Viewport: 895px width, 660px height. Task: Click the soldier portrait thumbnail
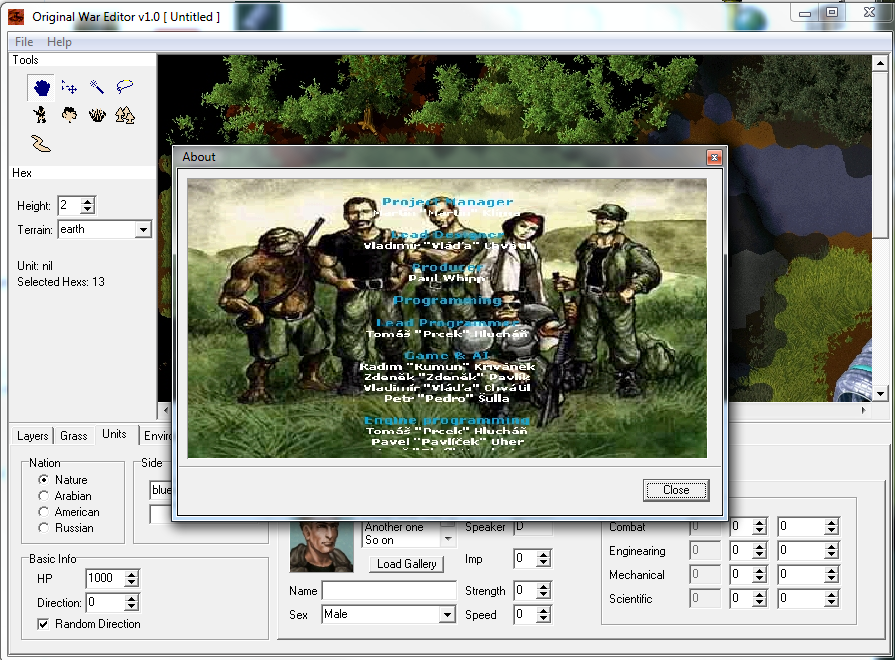click(321, 546)
